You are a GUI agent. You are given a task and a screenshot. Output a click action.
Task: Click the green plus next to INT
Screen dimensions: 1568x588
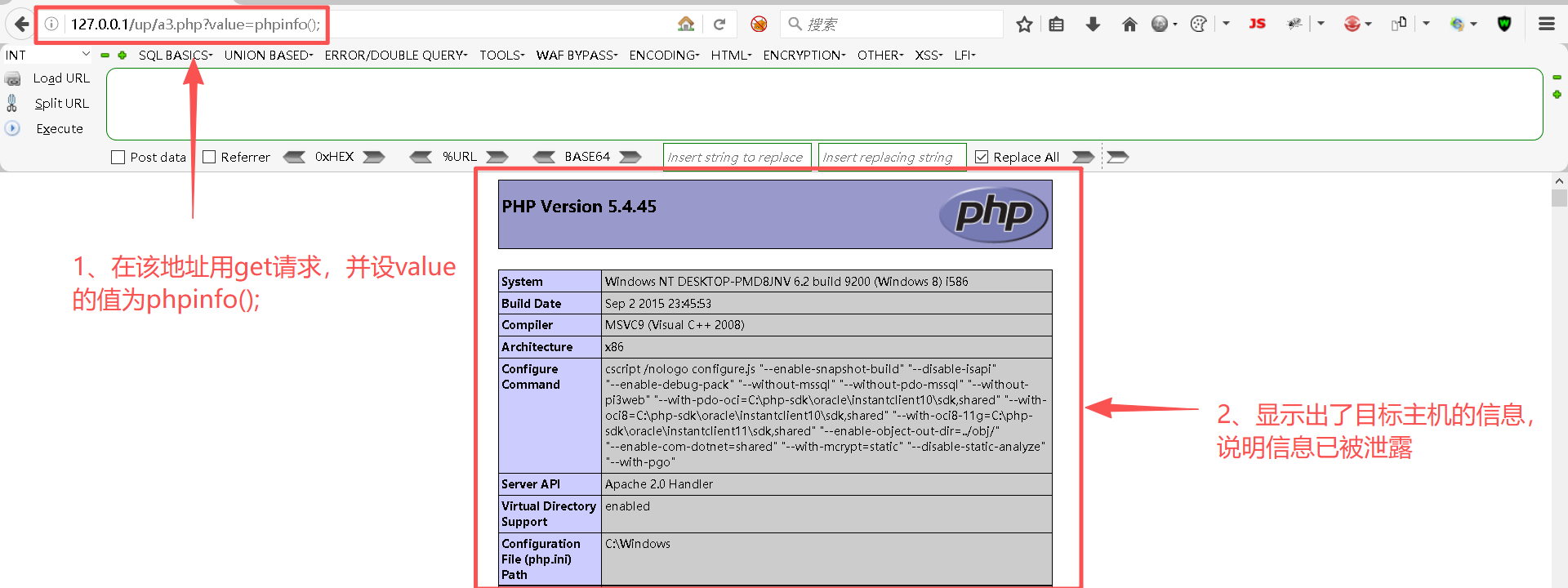(x=122, y=56)
